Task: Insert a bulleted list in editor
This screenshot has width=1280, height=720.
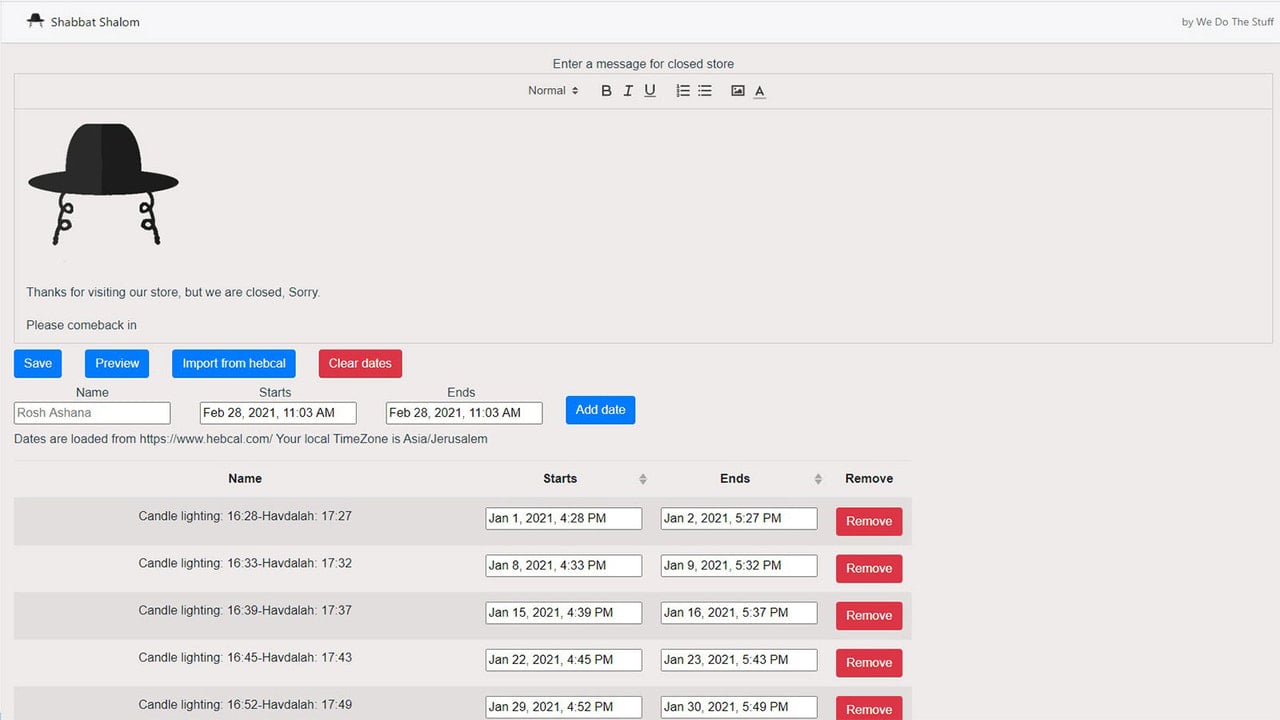Action: (705, 91)
